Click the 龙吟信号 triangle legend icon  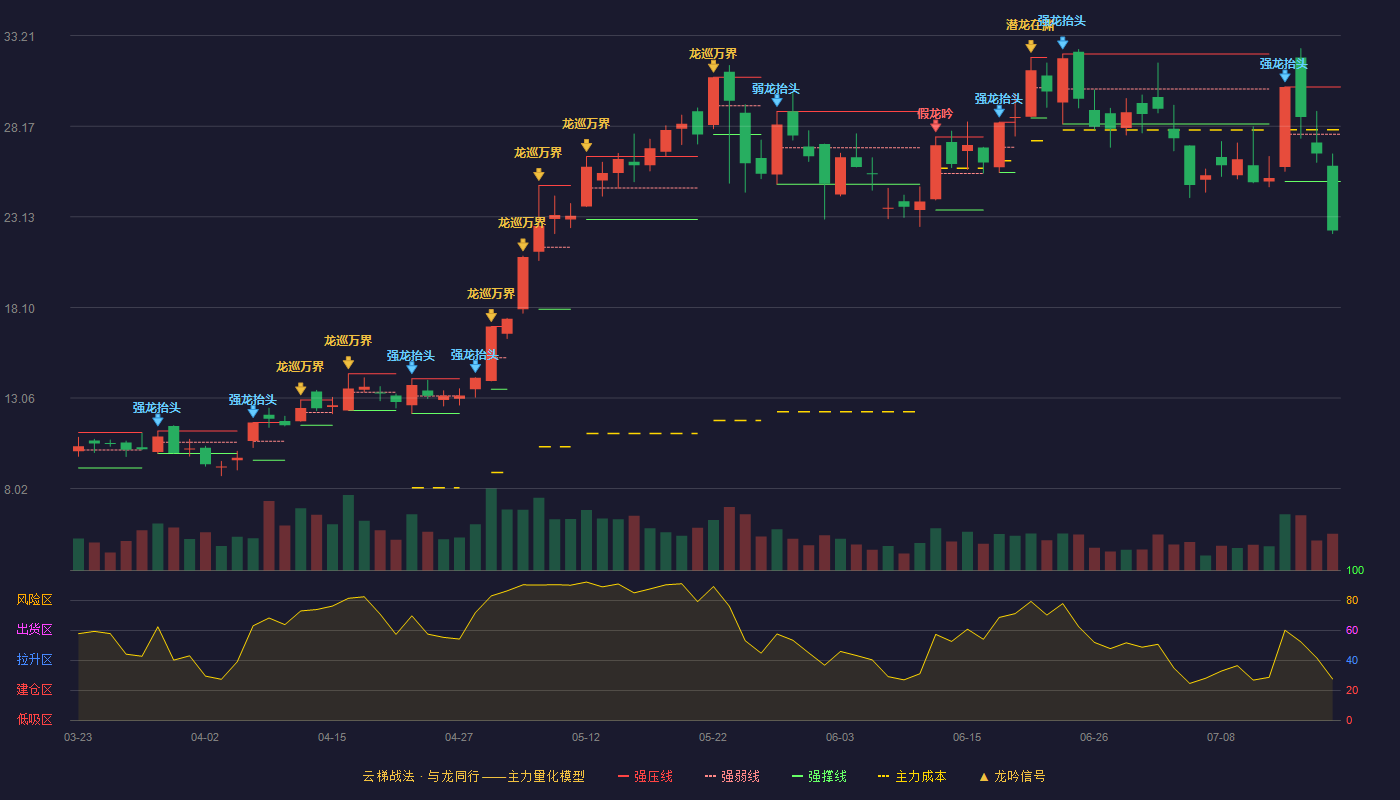984,776
